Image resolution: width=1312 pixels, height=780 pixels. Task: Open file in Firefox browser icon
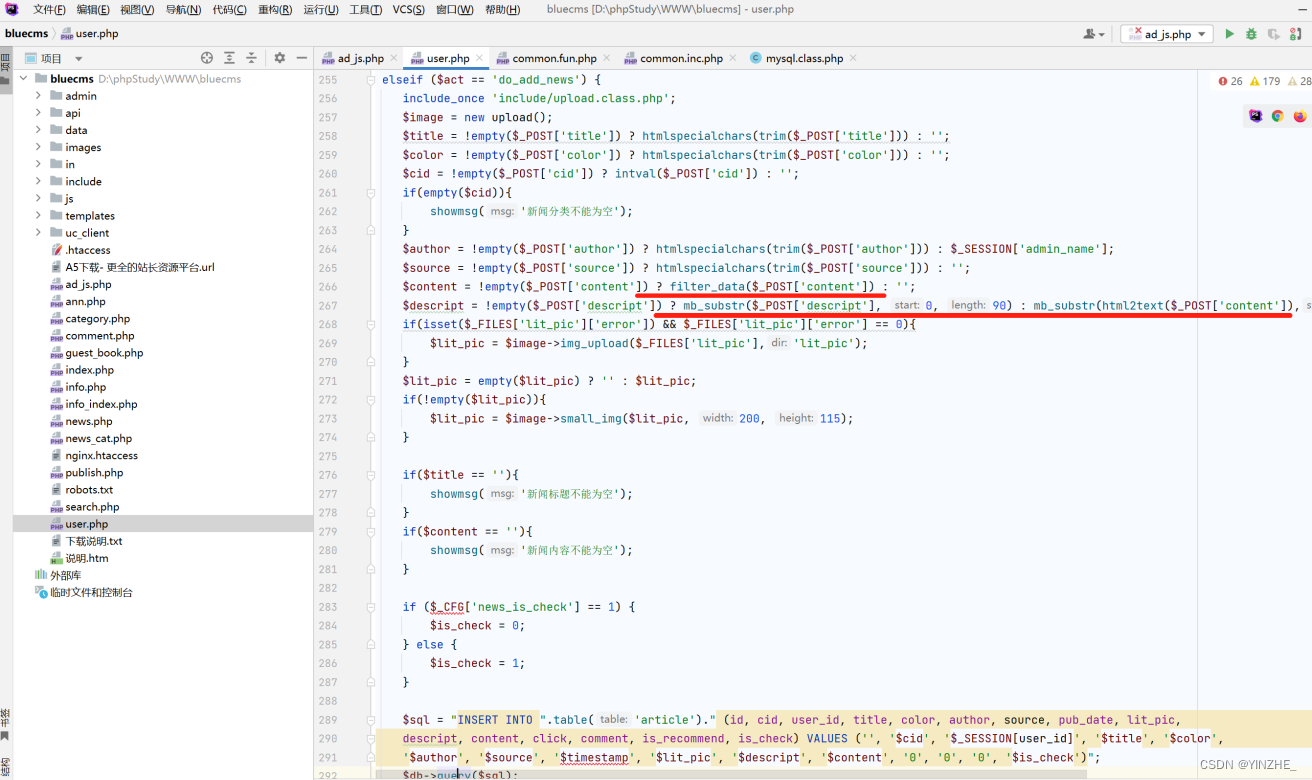click(1299, 116)
